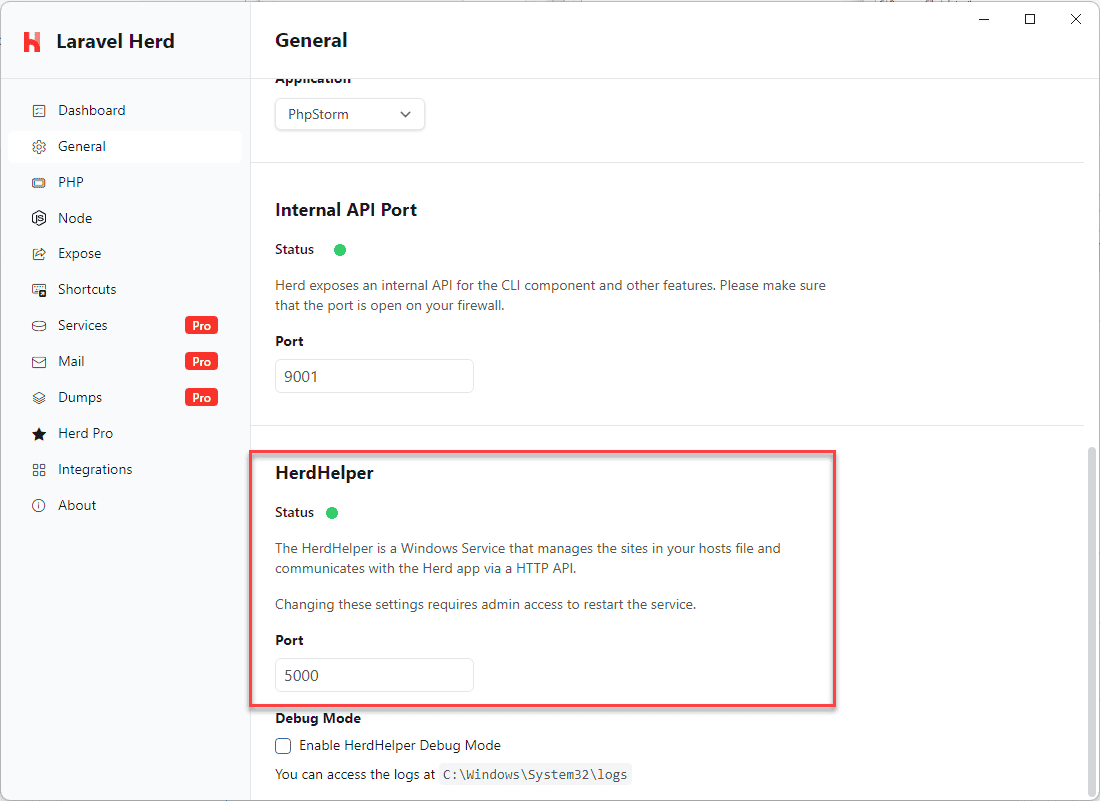Minimize the Herd window
This screenshot has height=801, width=1100.
(984, 19)
